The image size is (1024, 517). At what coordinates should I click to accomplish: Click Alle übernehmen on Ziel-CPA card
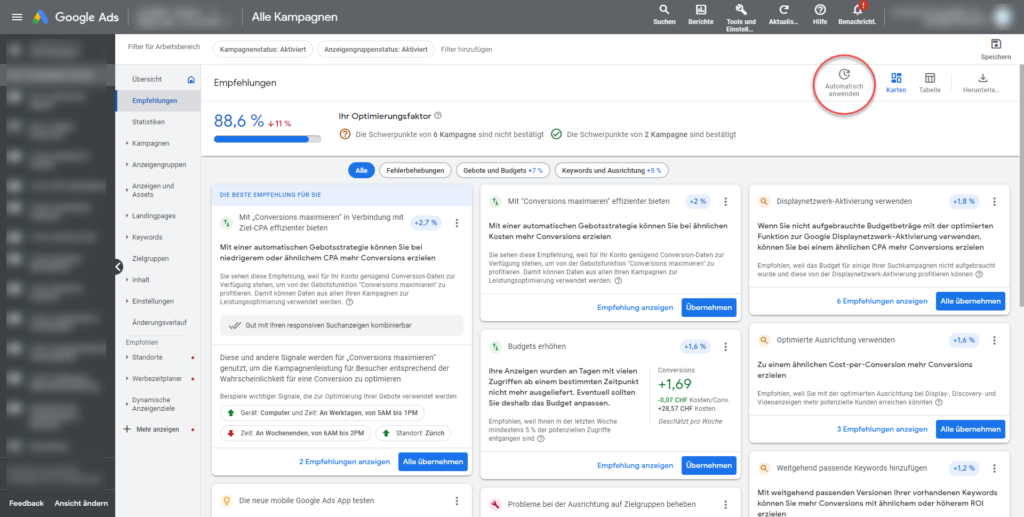[x=433, y=462]
